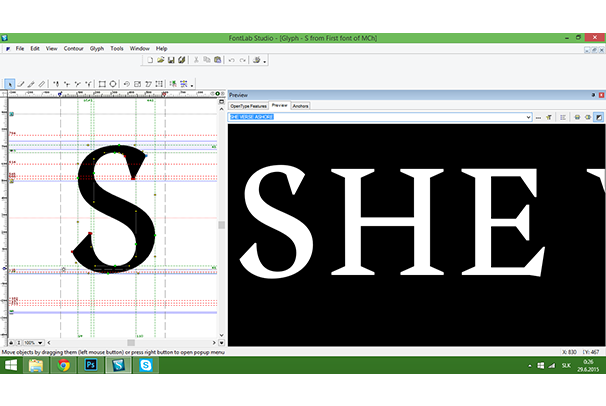
Task: Open Photoshop from the Windows taskbar
Action: pyautogui.click(x=92, y=367)
